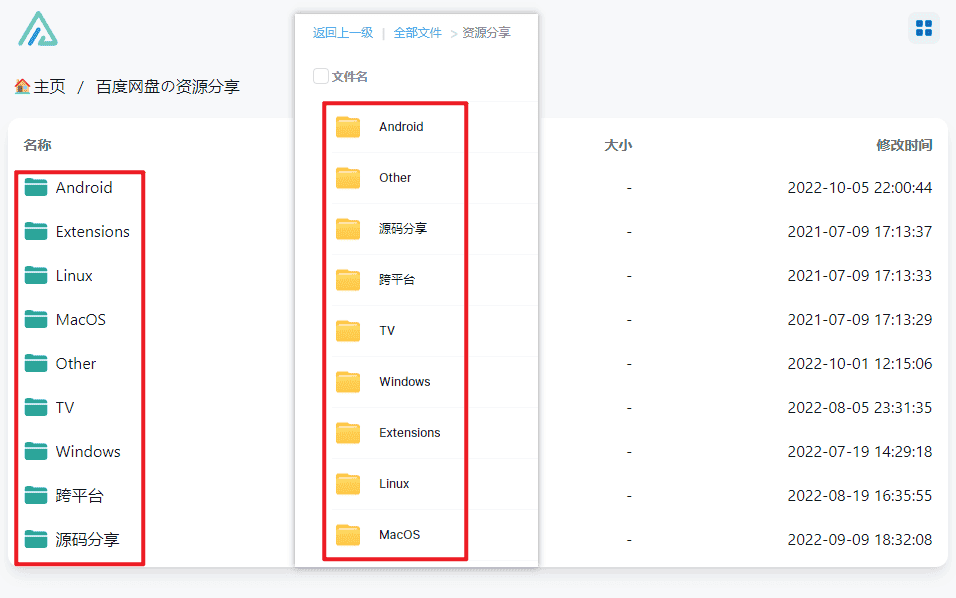Click yellow Extensions folder icon in Baidu panel

pos(348,433)
